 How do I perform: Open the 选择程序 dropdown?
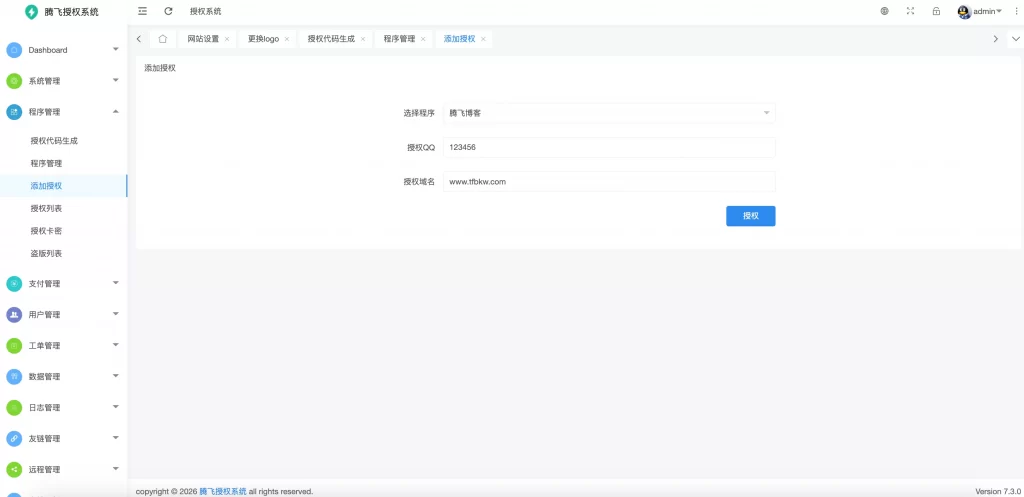click(x=609, y=113)
